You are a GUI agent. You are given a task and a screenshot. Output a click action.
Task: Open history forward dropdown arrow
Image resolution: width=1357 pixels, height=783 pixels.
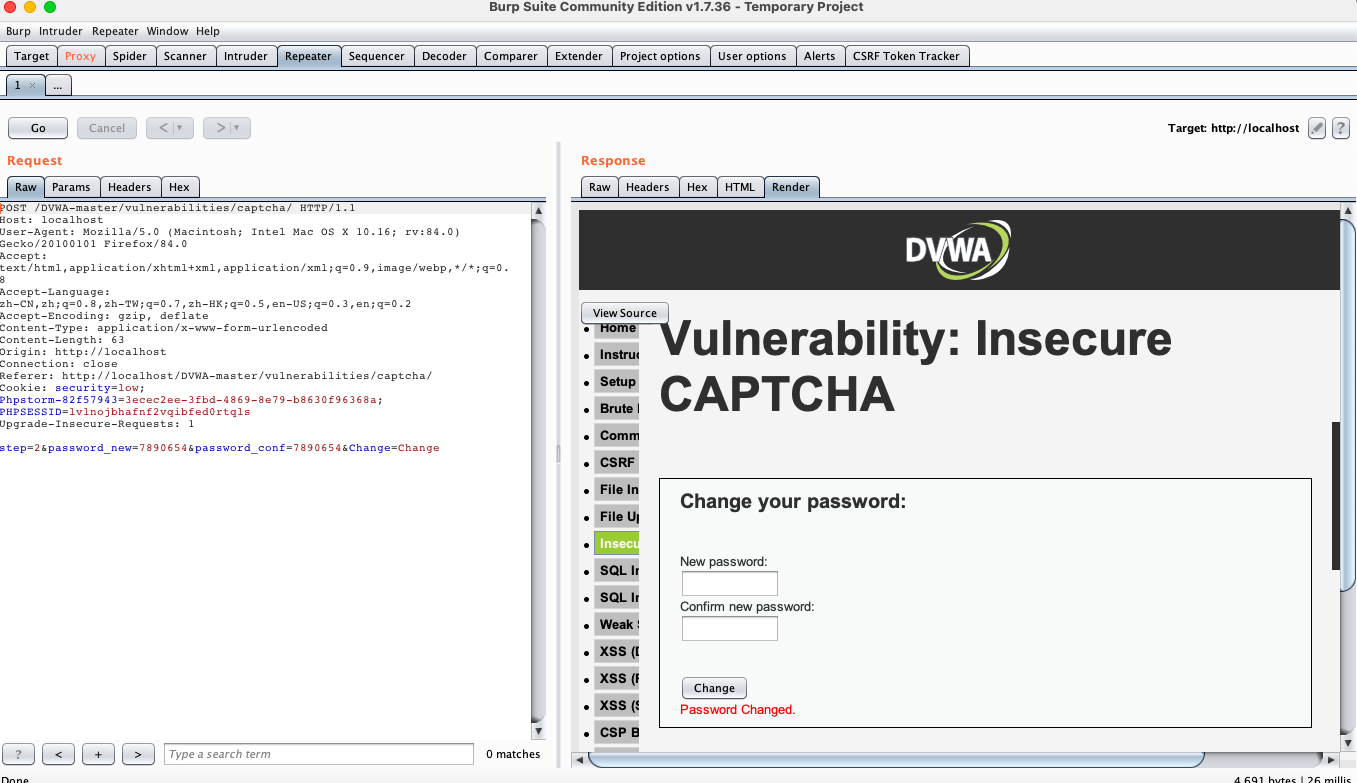(237, 128)
